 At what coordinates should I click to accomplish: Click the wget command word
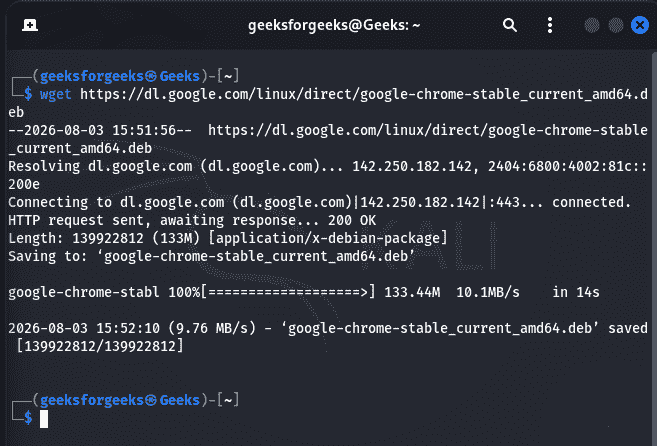(x=55, y=94)
